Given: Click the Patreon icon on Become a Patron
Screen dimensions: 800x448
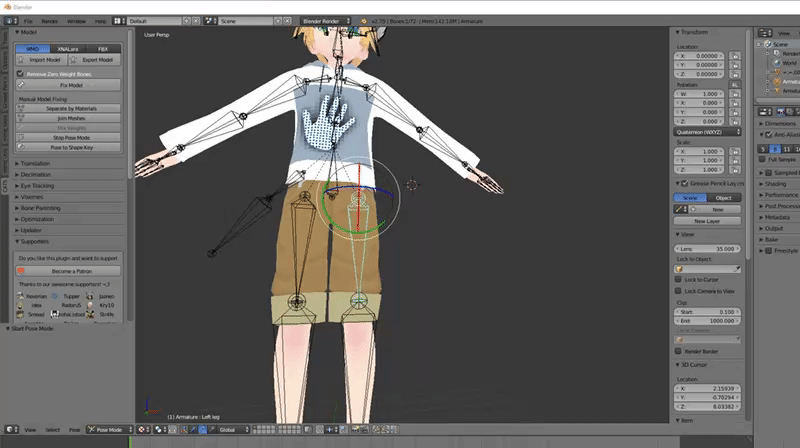Looking at the screenshot, I should click(x=21, y=271).
